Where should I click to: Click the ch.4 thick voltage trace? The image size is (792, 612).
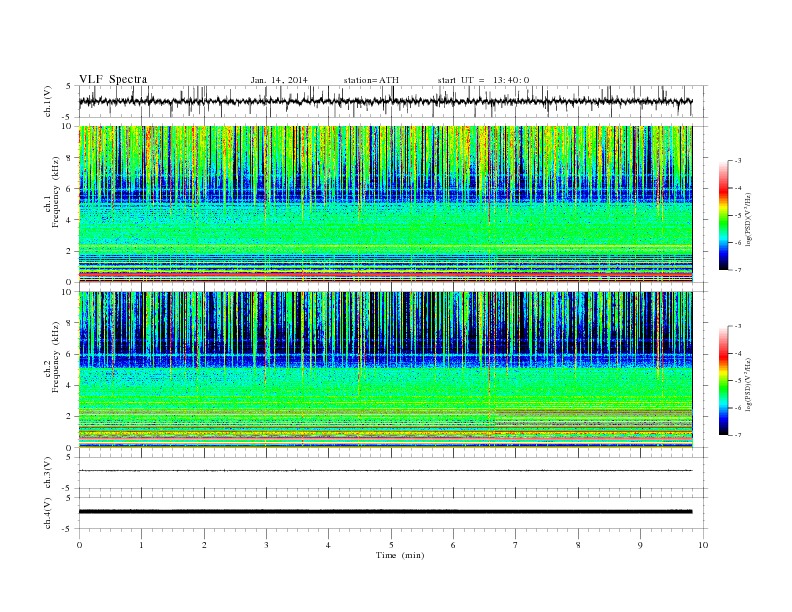click(385, 512)
